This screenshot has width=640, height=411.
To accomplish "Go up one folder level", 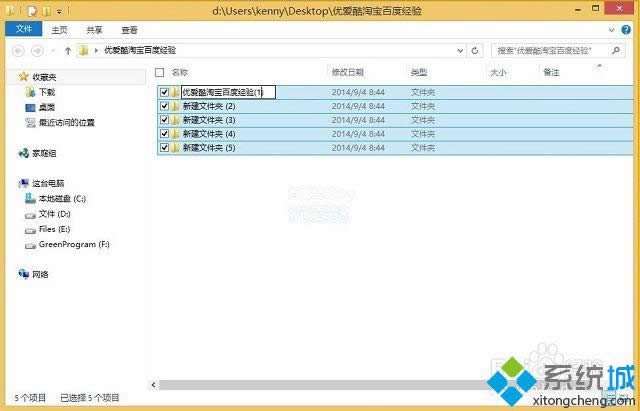I will tap(68, 51).
